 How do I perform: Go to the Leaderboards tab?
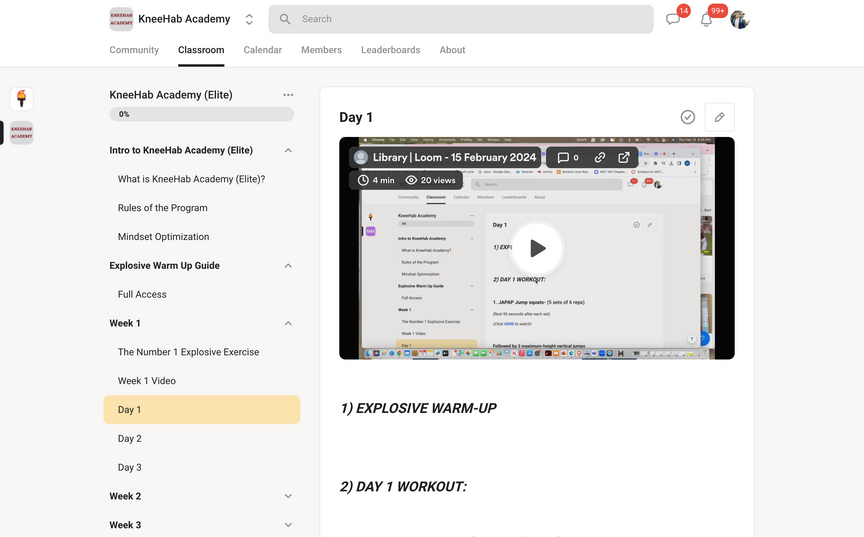click(391, 50)
